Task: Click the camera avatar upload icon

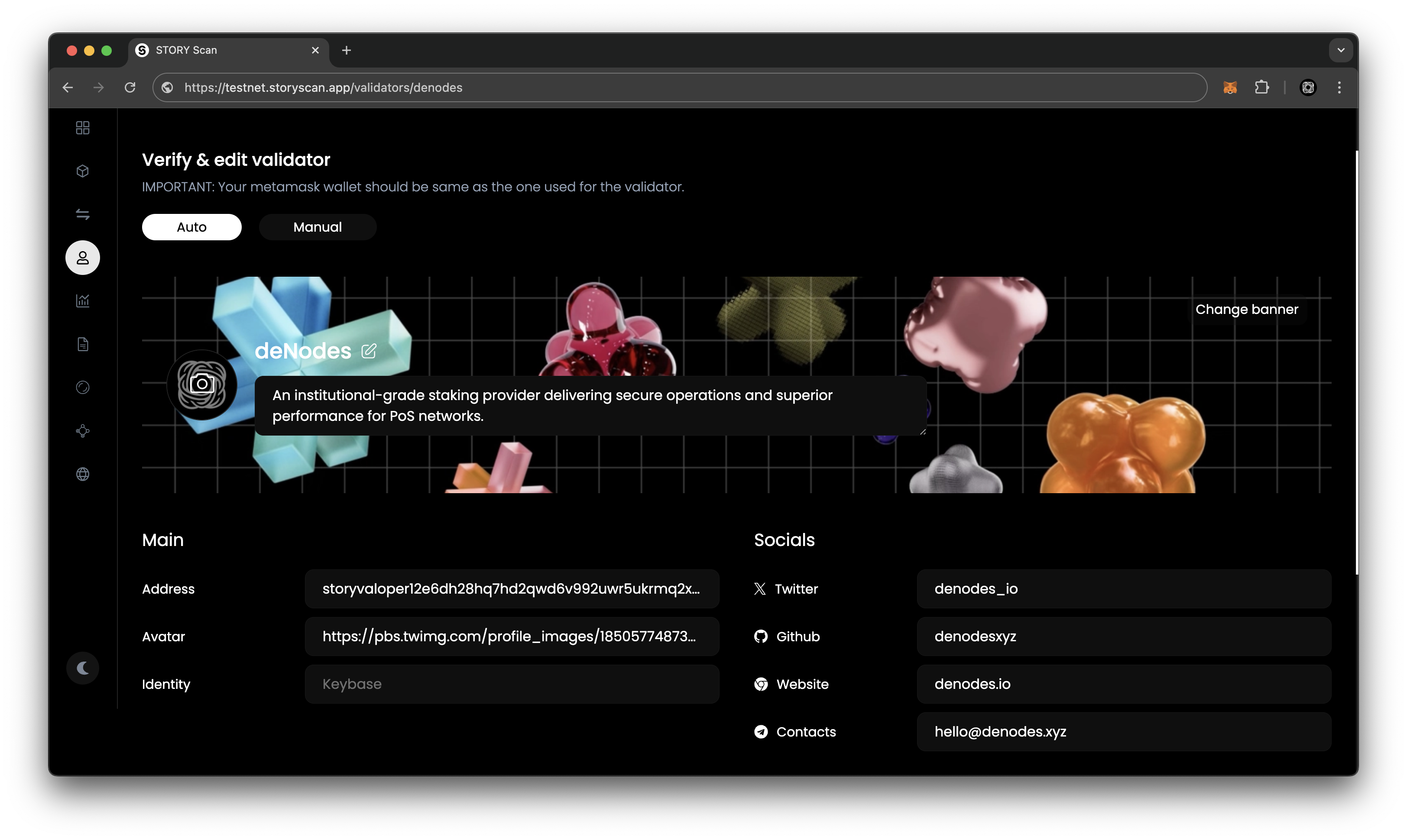Action: click(201, 384)
